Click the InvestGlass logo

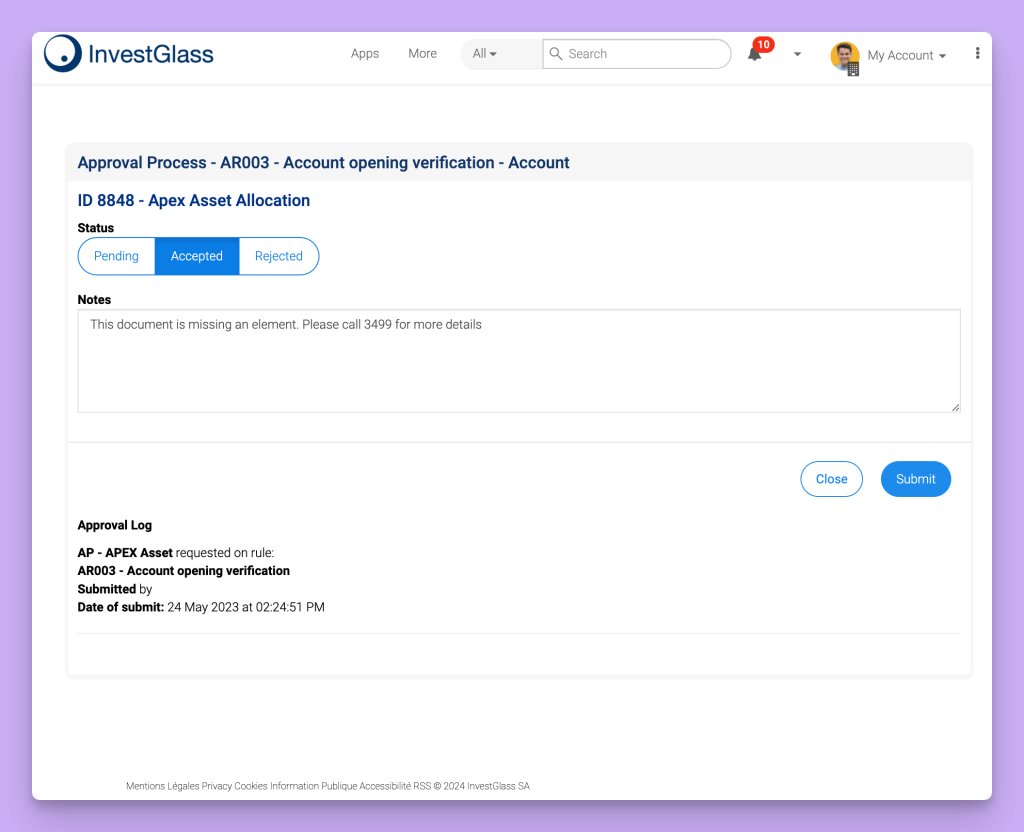(129, 54)
